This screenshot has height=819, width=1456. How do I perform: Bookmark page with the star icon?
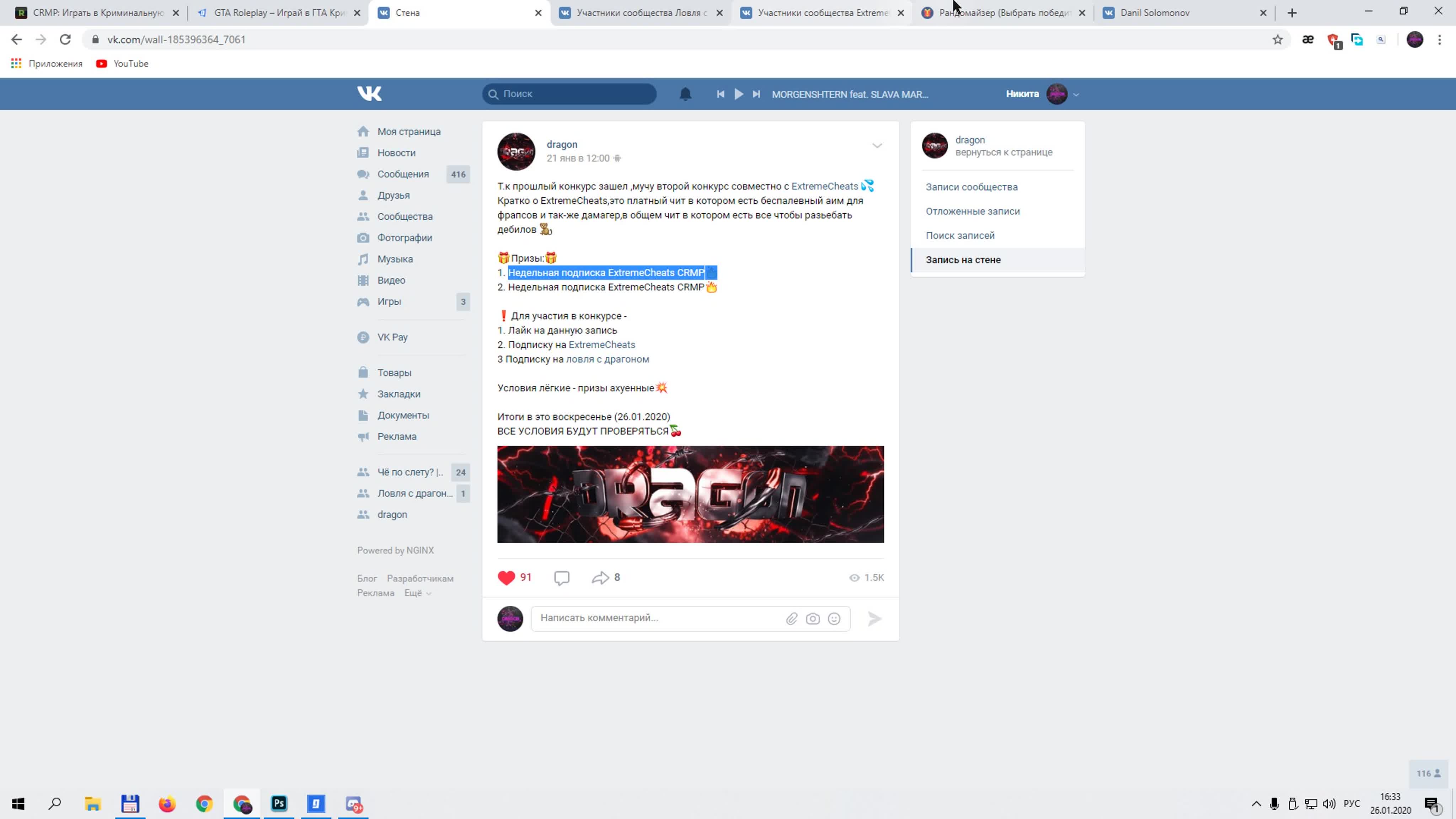(x=1278, y=39)
